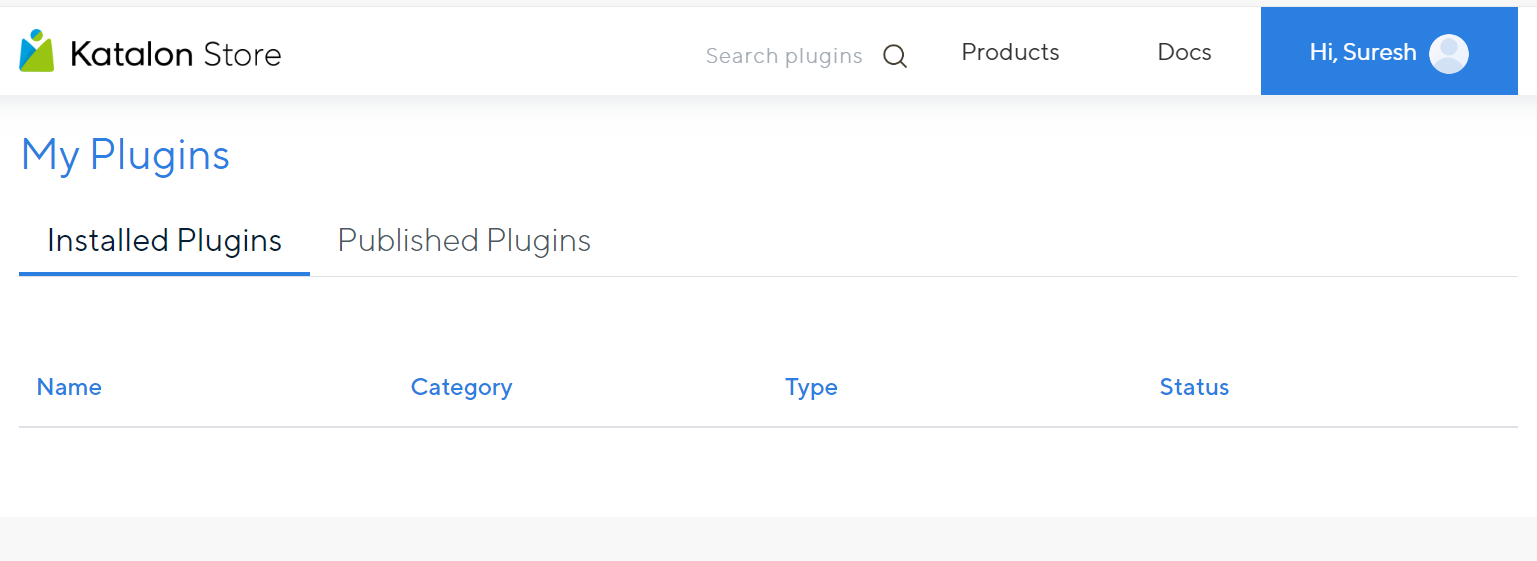Click the gray footer strip
The width and height of the screenshot is (1537, 561).
click(768, 539)
